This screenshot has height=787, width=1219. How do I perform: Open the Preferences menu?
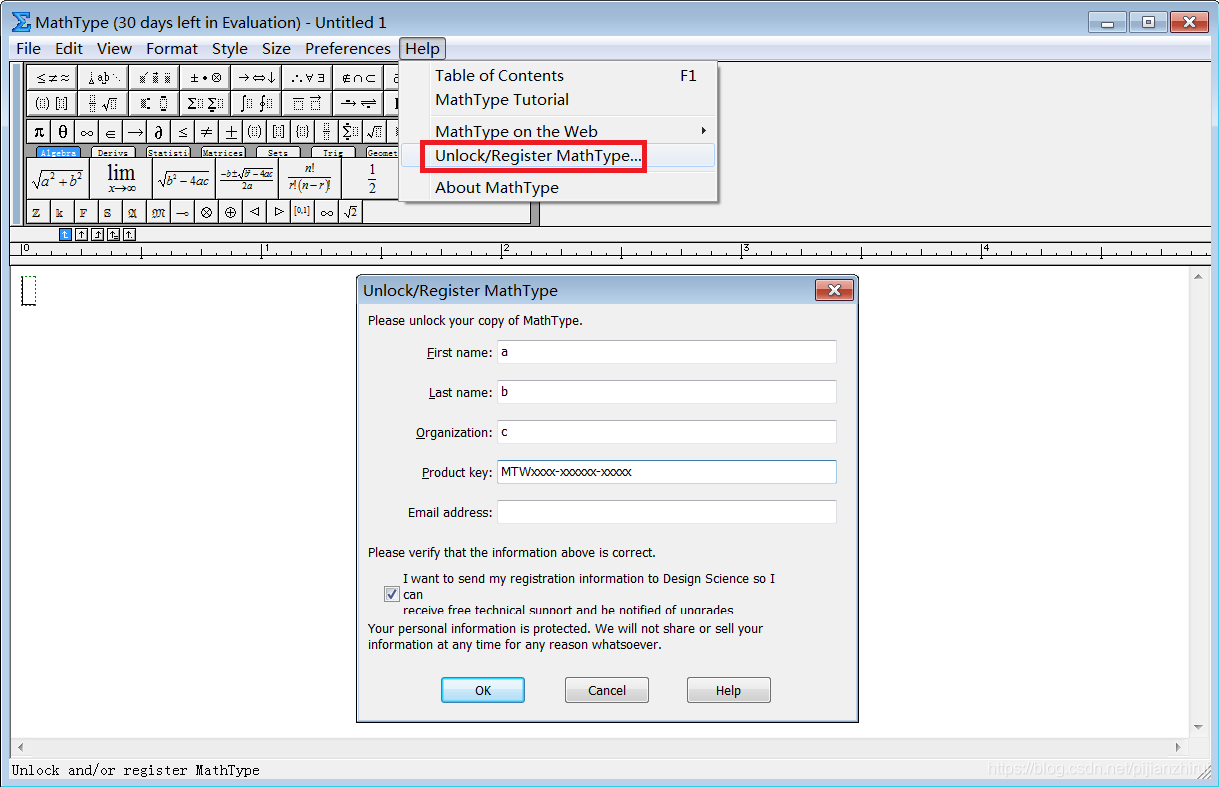[x=348, y=48]
